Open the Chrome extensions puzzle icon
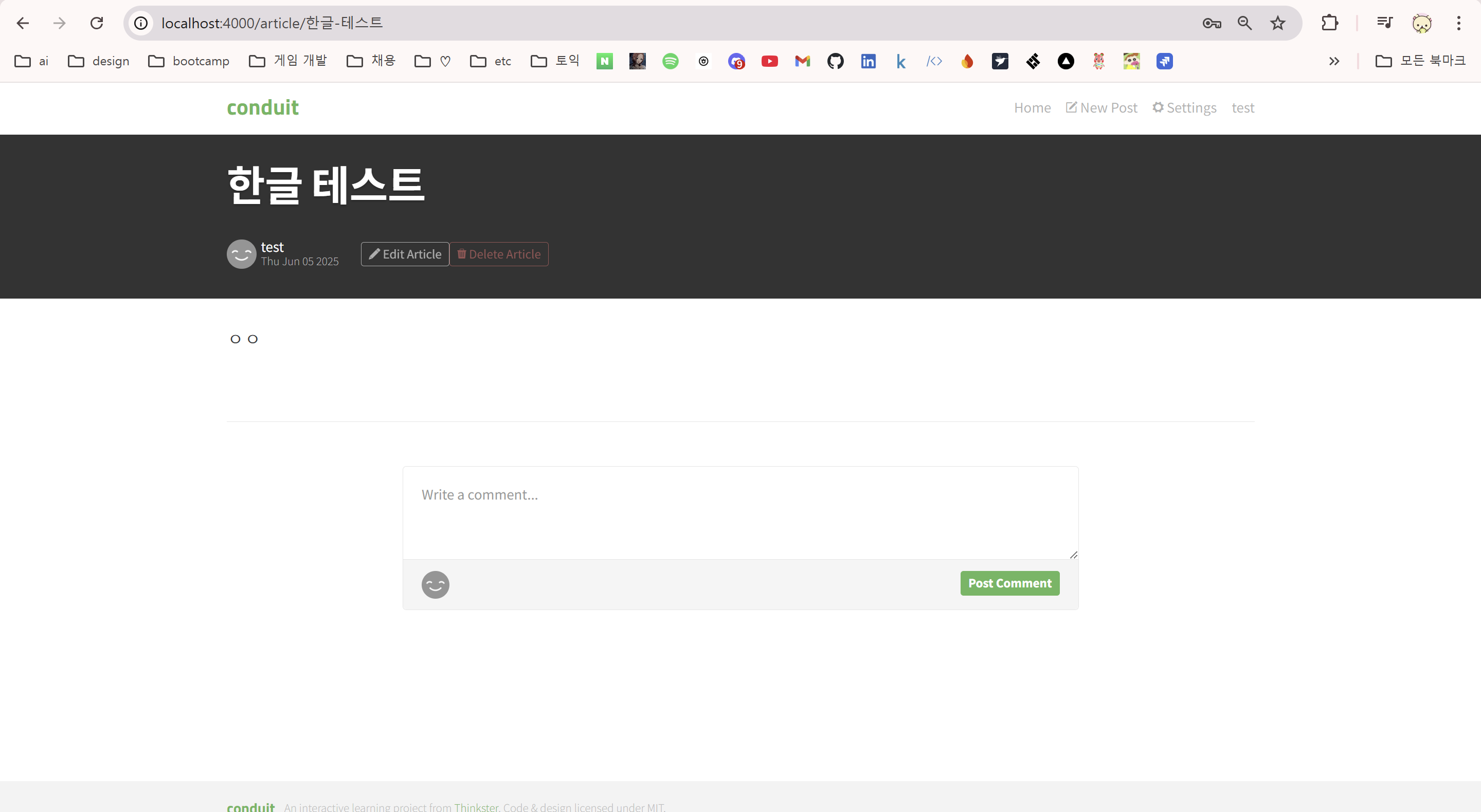1481x812 pixels. 1330,23
